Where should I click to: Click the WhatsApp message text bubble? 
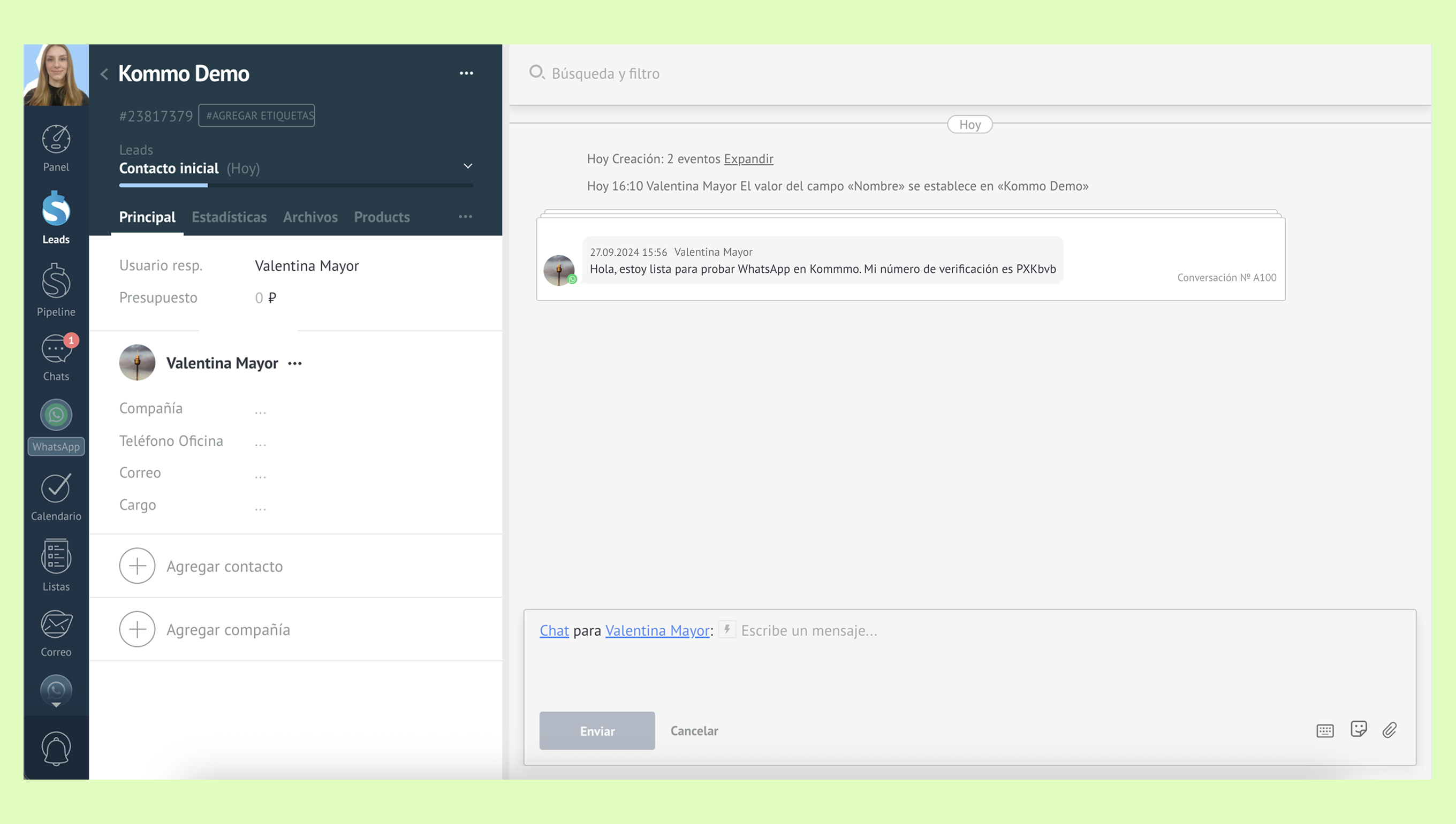coord(823,261)
